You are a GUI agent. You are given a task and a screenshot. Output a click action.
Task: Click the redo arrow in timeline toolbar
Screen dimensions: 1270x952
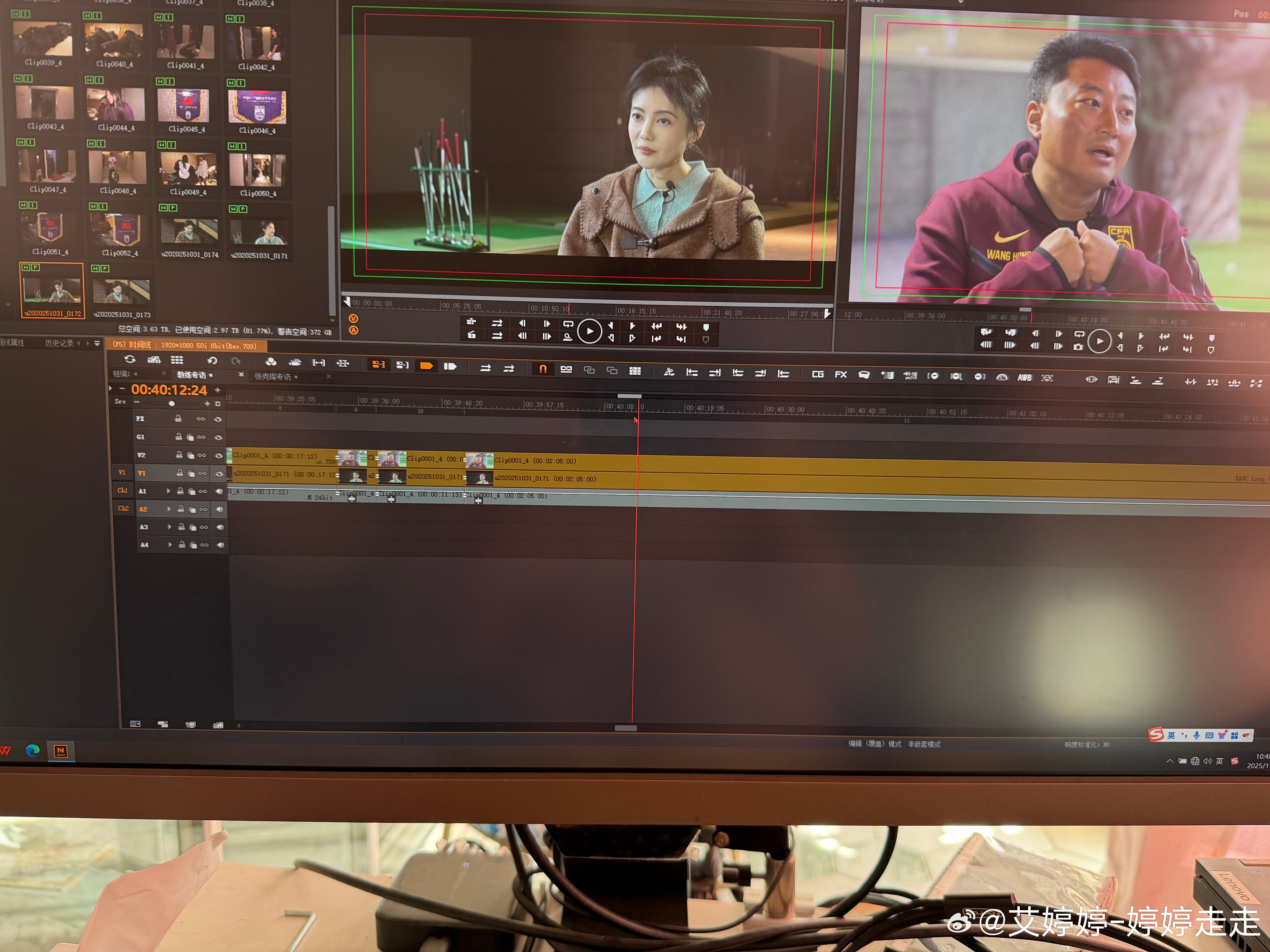(235, 361)
